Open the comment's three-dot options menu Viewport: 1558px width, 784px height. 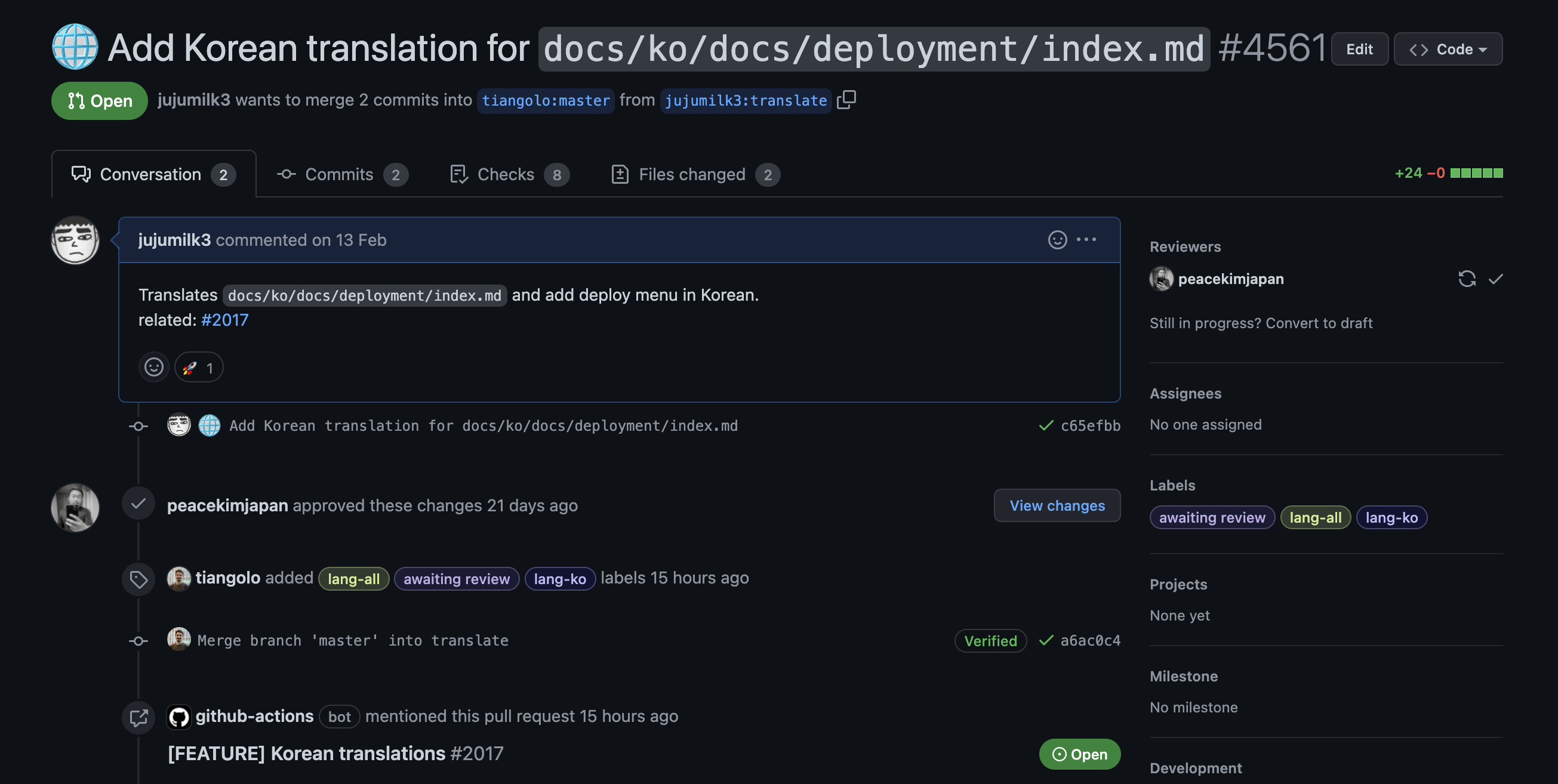coord(1086,240)
